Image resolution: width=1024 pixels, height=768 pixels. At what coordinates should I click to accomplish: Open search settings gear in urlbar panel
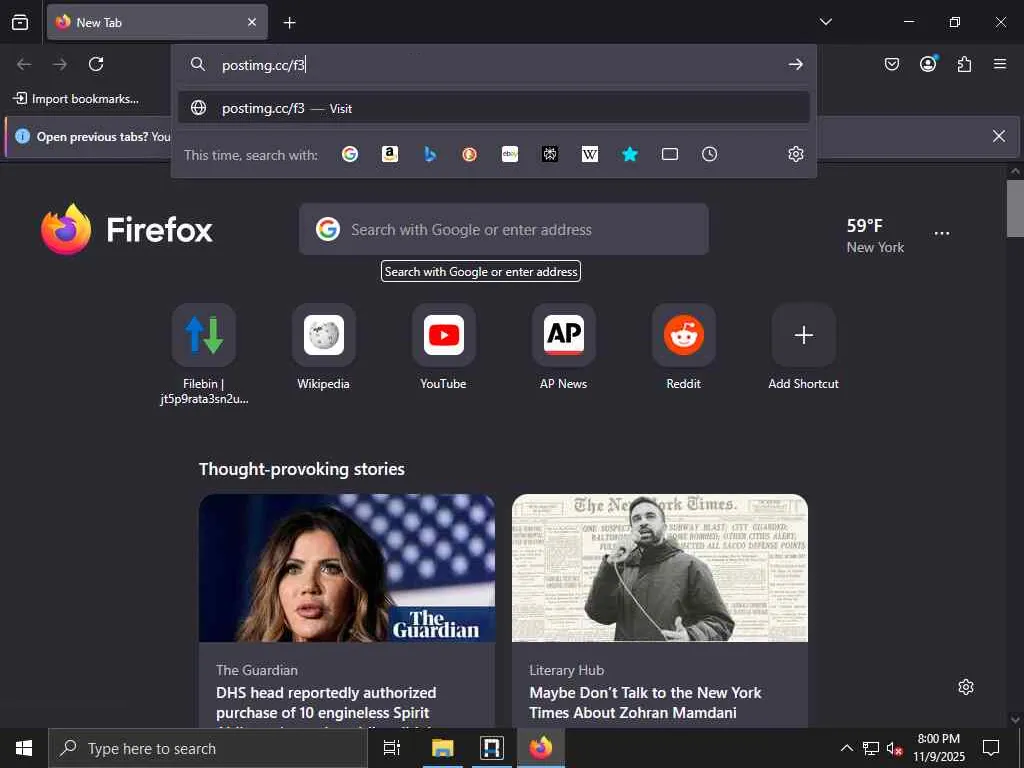pyautogui.click(x=795, y=154)
